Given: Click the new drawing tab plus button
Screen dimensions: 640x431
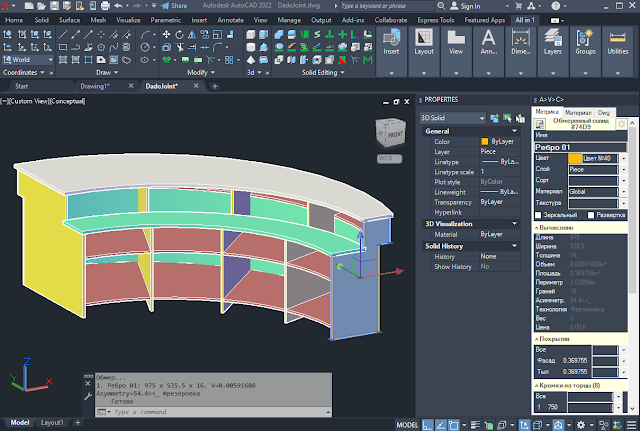Looking at the screenshot, I should pyautogui.click(x=215, y=86).
